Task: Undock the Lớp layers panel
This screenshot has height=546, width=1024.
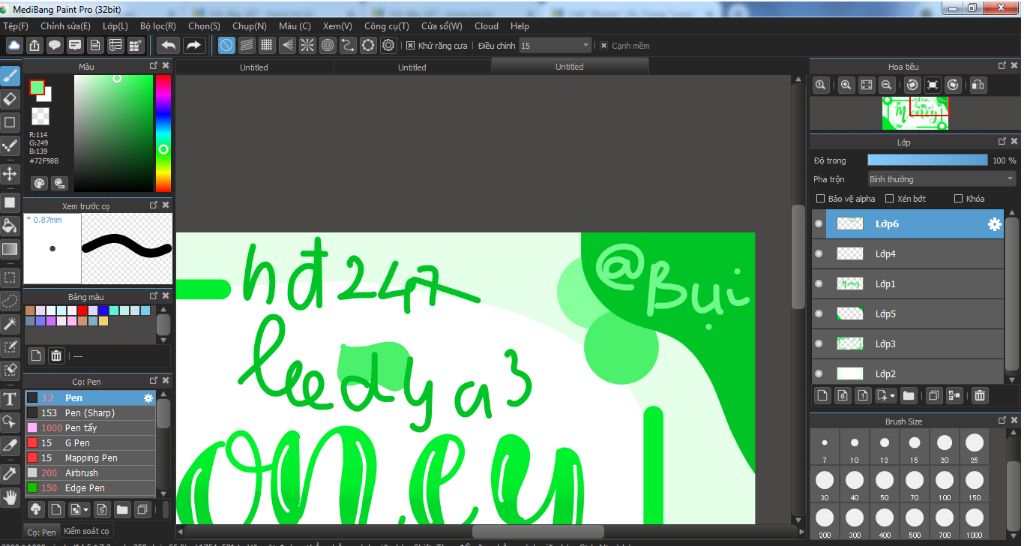Action: click(x=1002, y=141)
